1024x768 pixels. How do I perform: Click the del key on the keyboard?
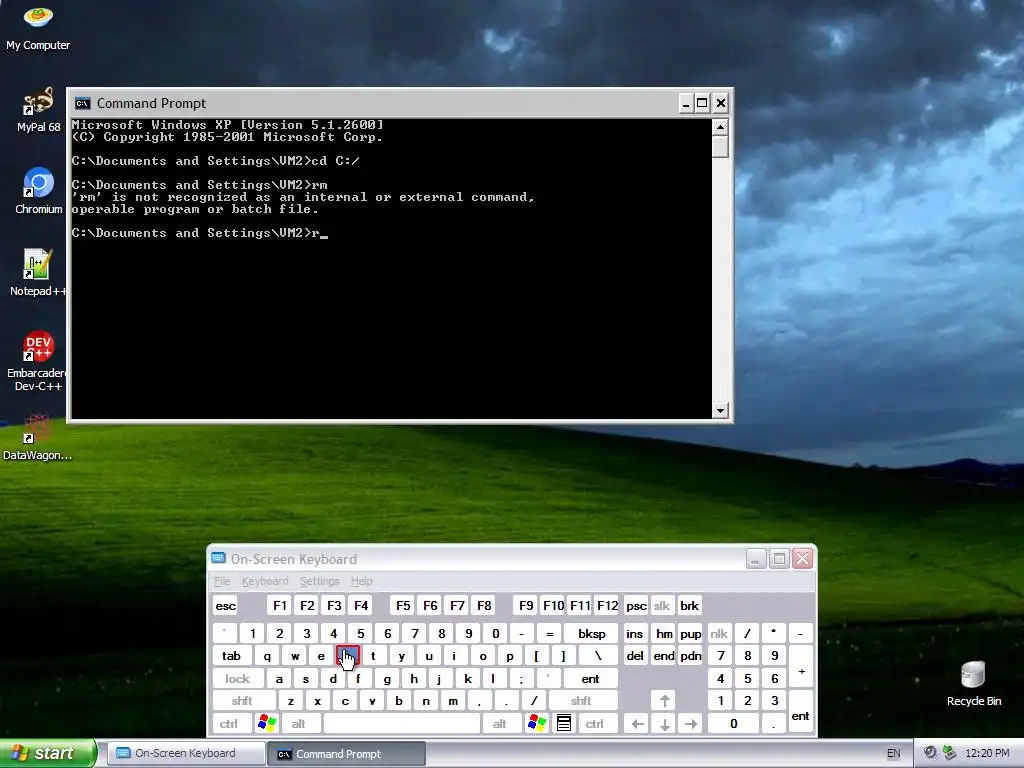(x=635, y=656)
